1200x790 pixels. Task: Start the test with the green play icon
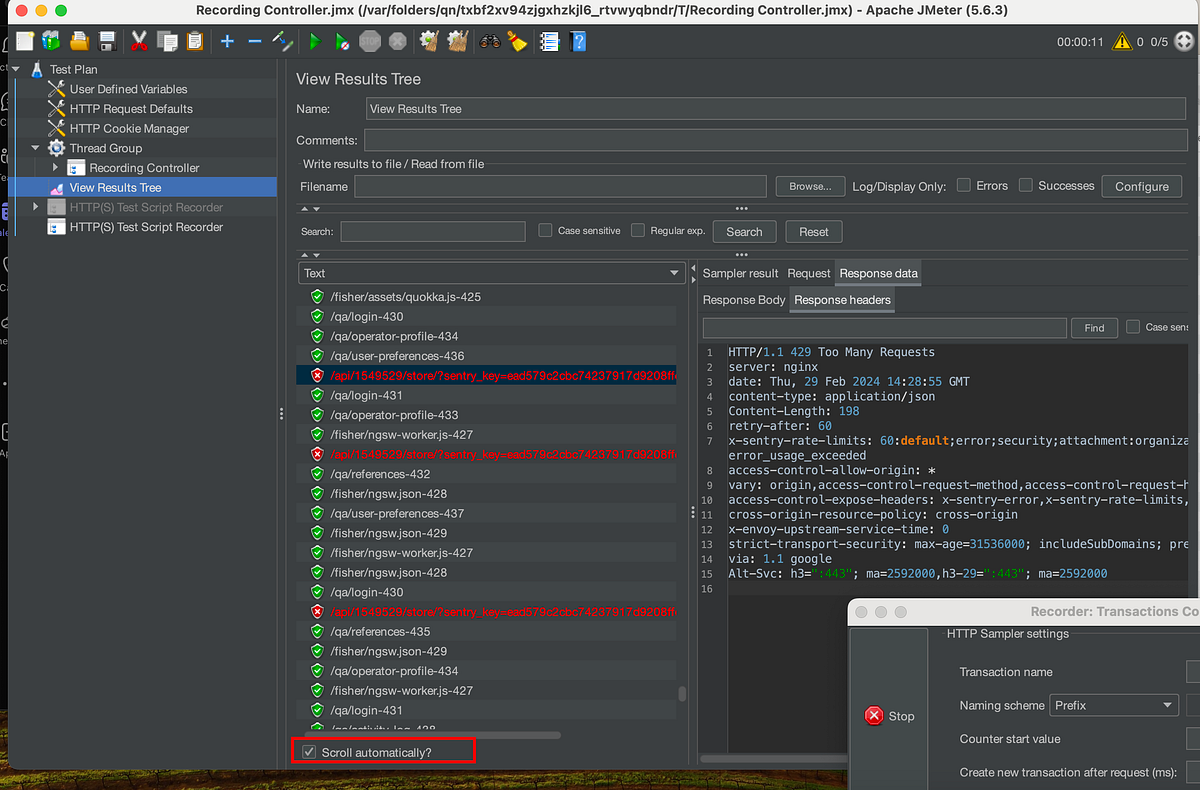(314, 41)
